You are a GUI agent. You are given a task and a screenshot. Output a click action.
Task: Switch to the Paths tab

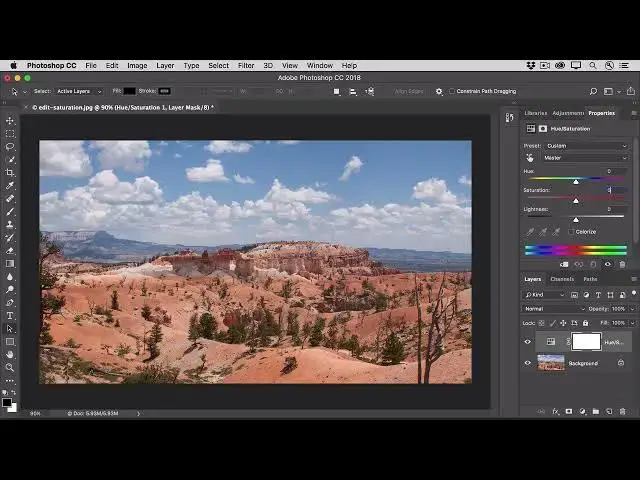590,279
